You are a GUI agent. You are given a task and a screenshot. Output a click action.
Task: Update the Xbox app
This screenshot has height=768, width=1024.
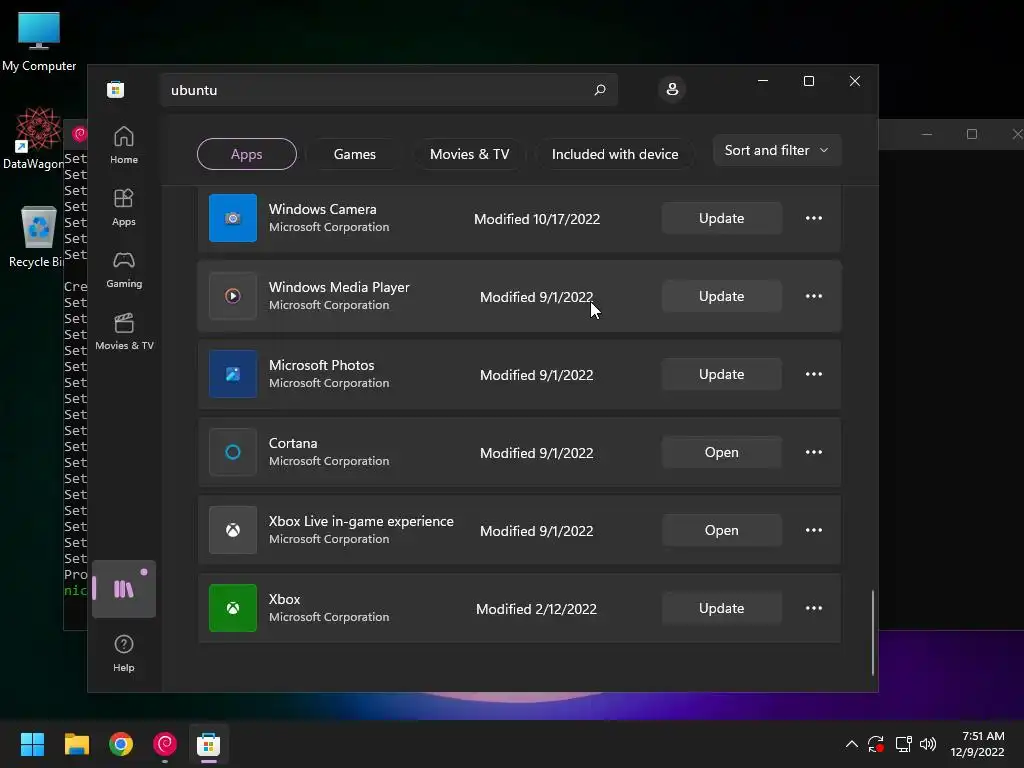coord(722,608)
